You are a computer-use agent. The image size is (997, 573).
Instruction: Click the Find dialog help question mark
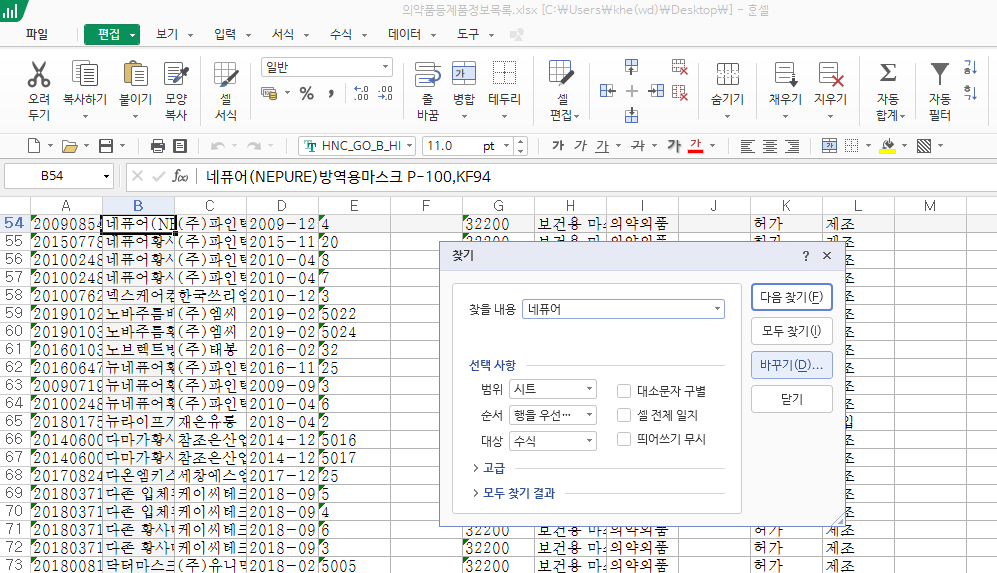806,256
